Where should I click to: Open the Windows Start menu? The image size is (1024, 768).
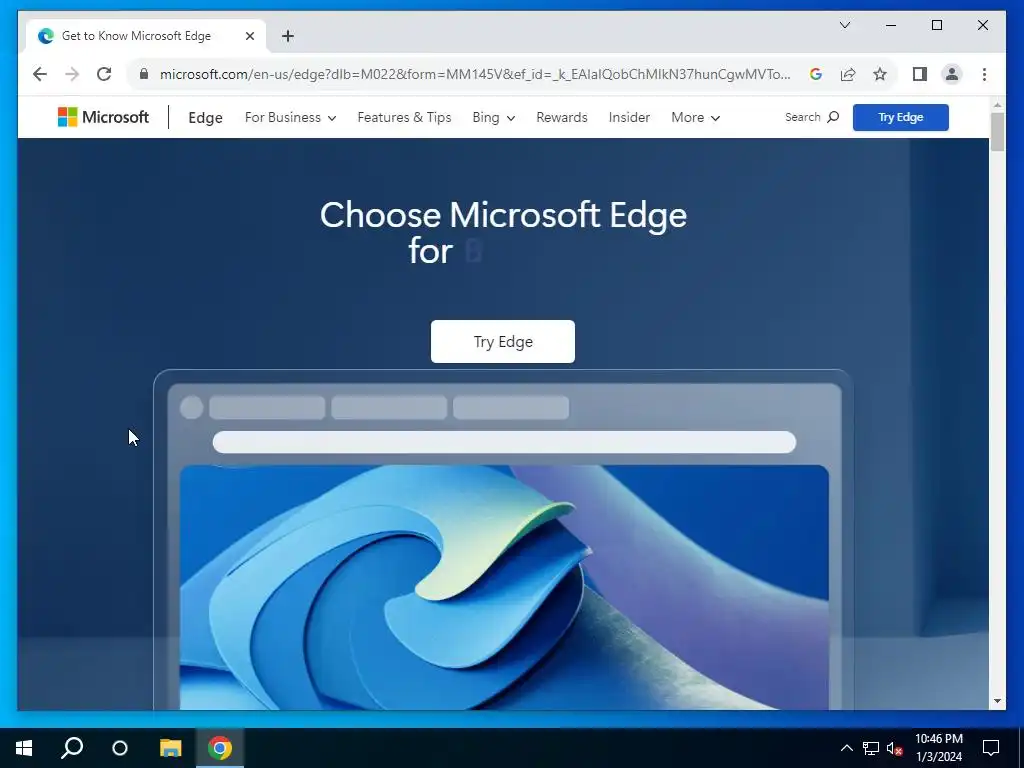pos(24,748)
